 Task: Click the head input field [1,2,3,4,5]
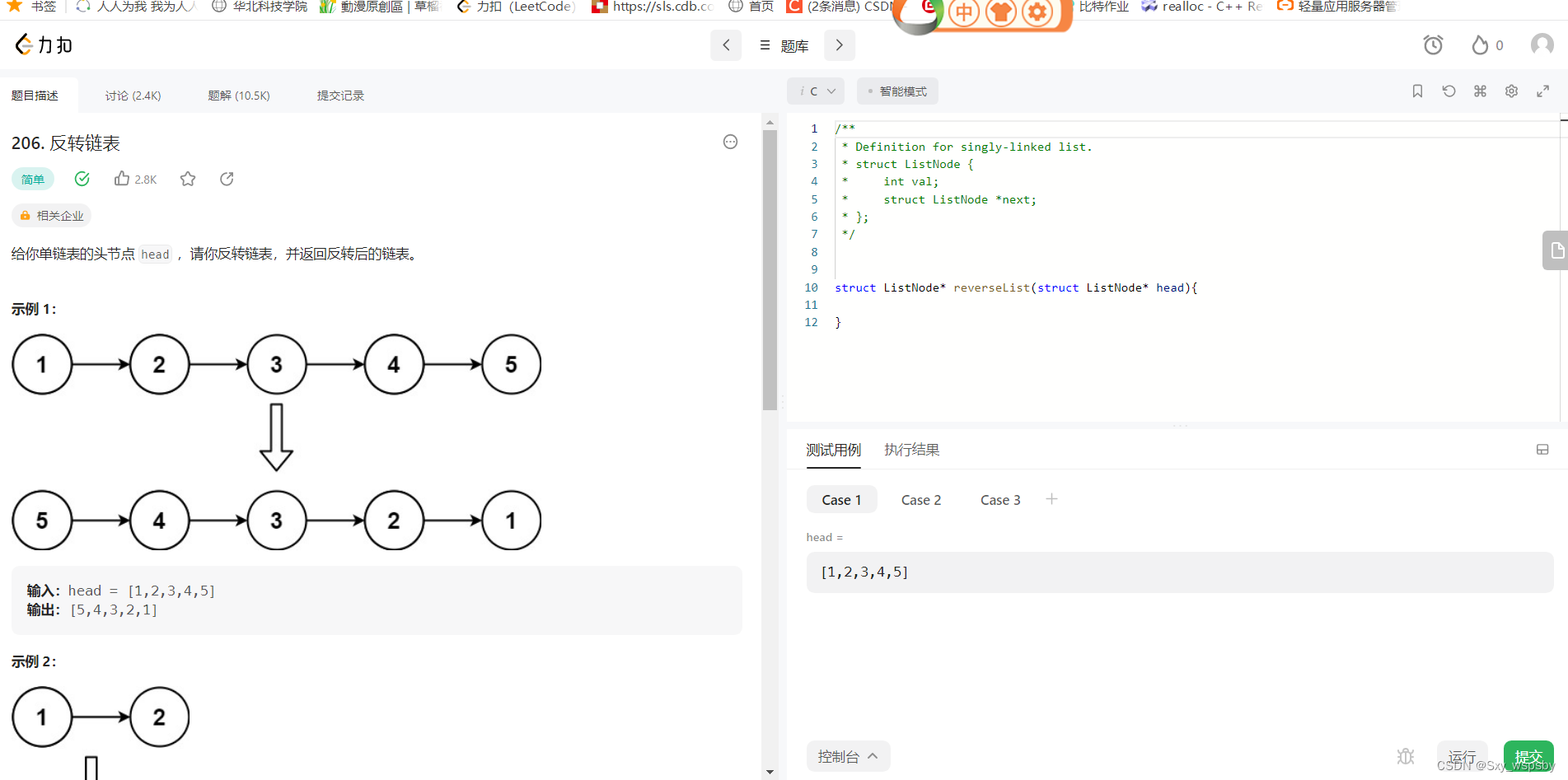[x=1179, y=572]
